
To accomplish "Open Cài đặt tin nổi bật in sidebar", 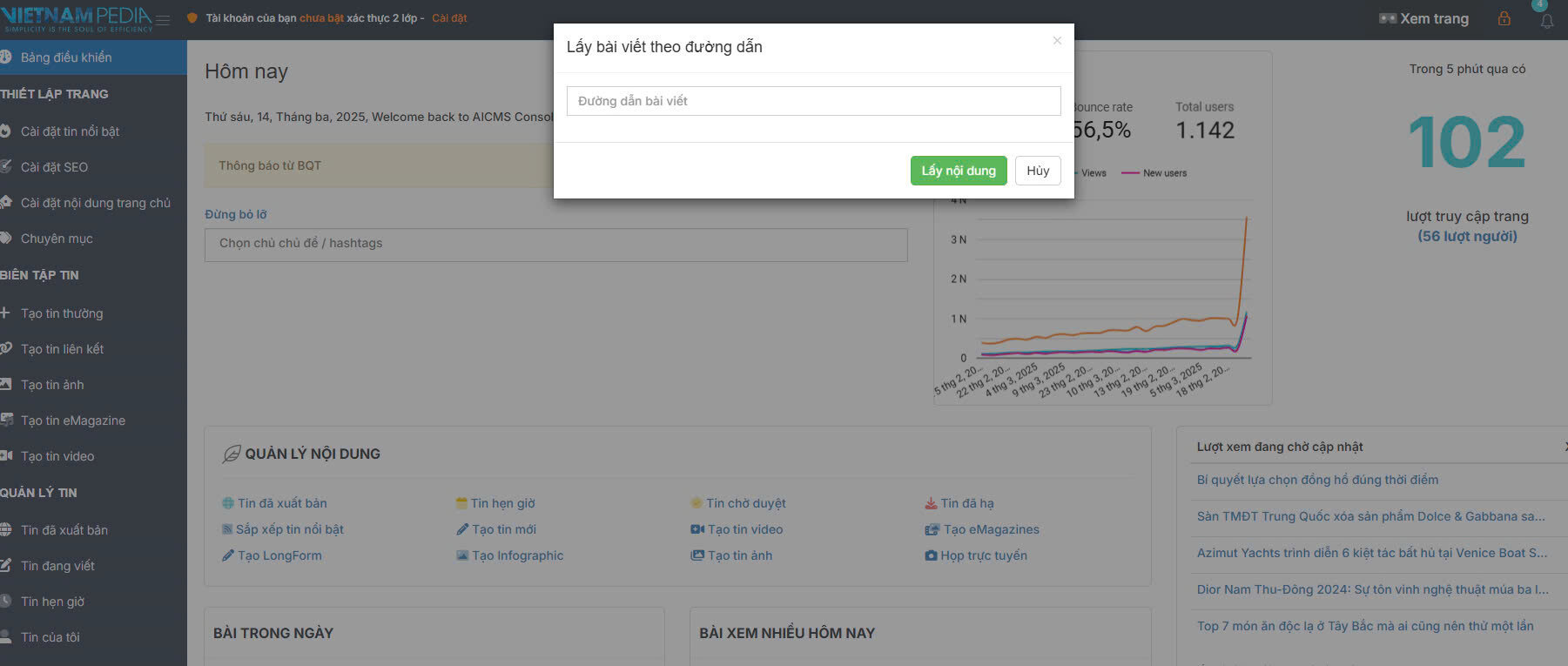I will 70,131.
